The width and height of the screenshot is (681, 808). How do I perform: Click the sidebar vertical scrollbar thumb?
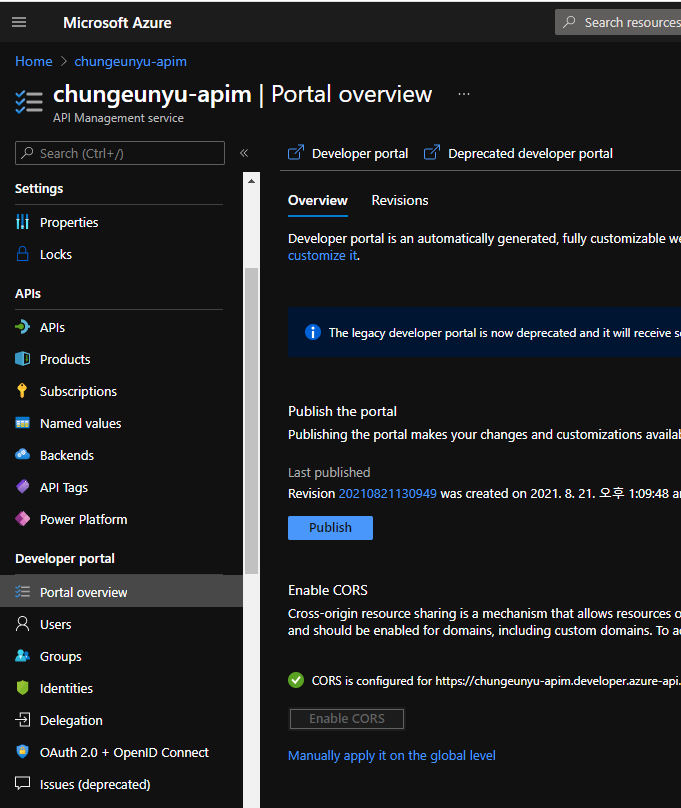(x=251, y=420)
